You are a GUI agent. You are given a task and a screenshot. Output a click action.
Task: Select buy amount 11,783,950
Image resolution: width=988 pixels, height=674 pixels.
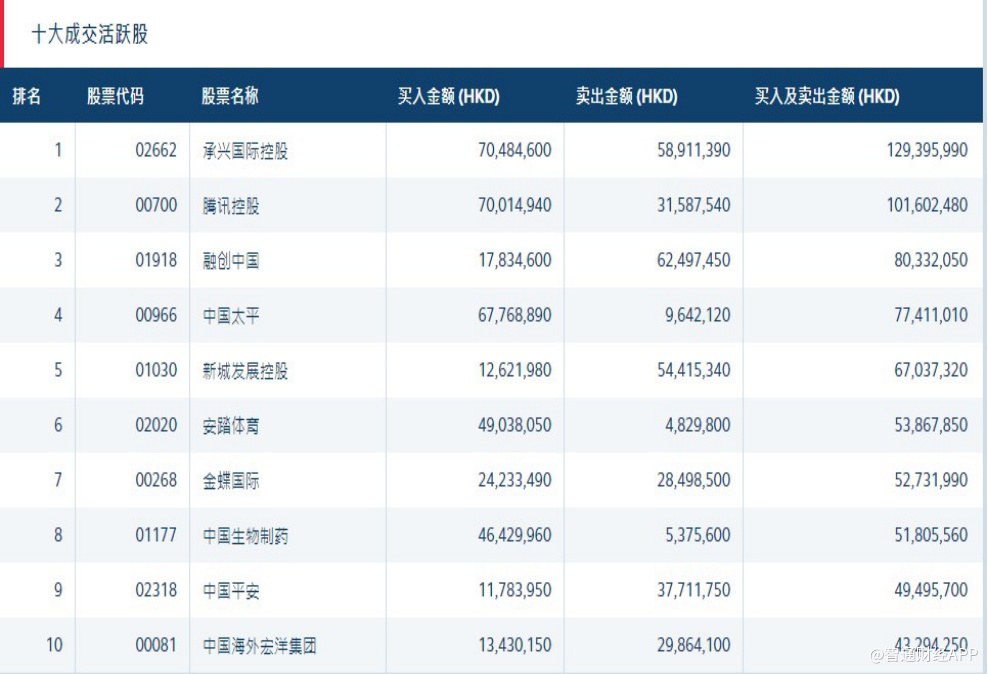[515, 590]
